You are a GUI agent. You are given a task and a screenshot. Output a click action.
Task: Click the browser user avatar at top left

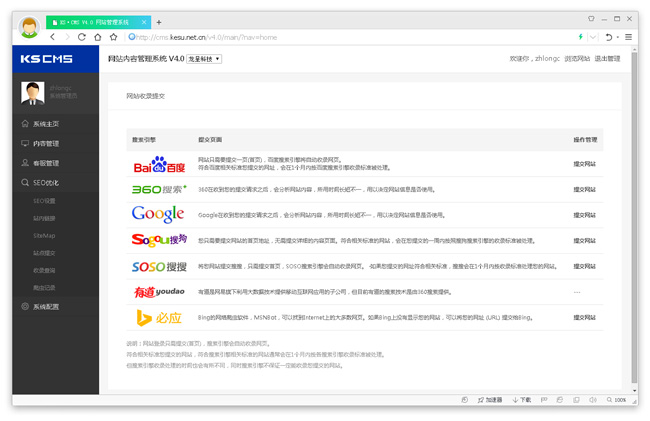coord(29,27)
